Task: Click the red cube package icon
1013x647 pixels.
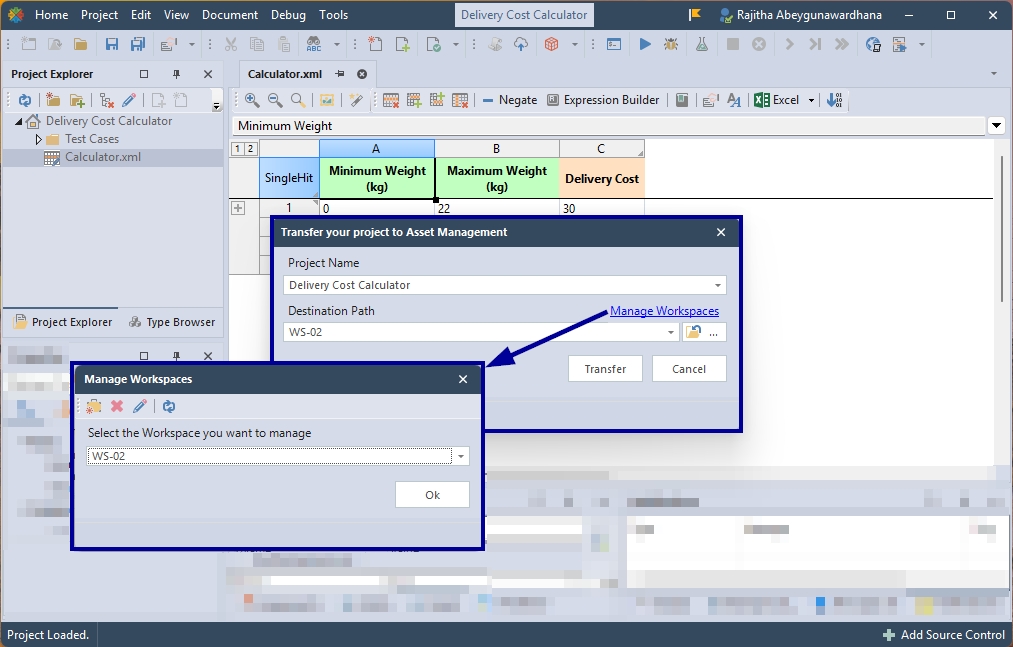Action: pyautogui.click(x=551, y=44)
